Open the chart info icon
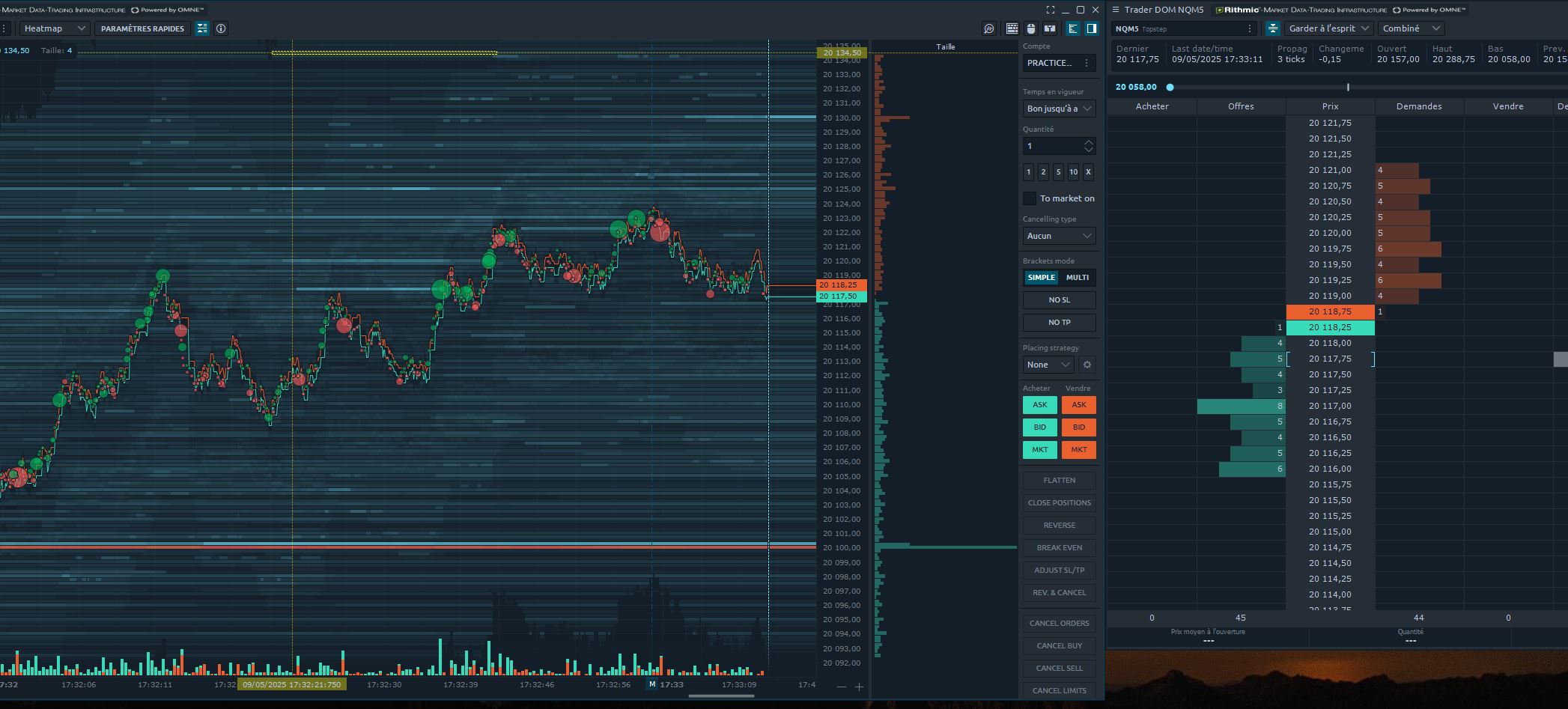This screenshot has width=1568, height=709. coord(221,28)
